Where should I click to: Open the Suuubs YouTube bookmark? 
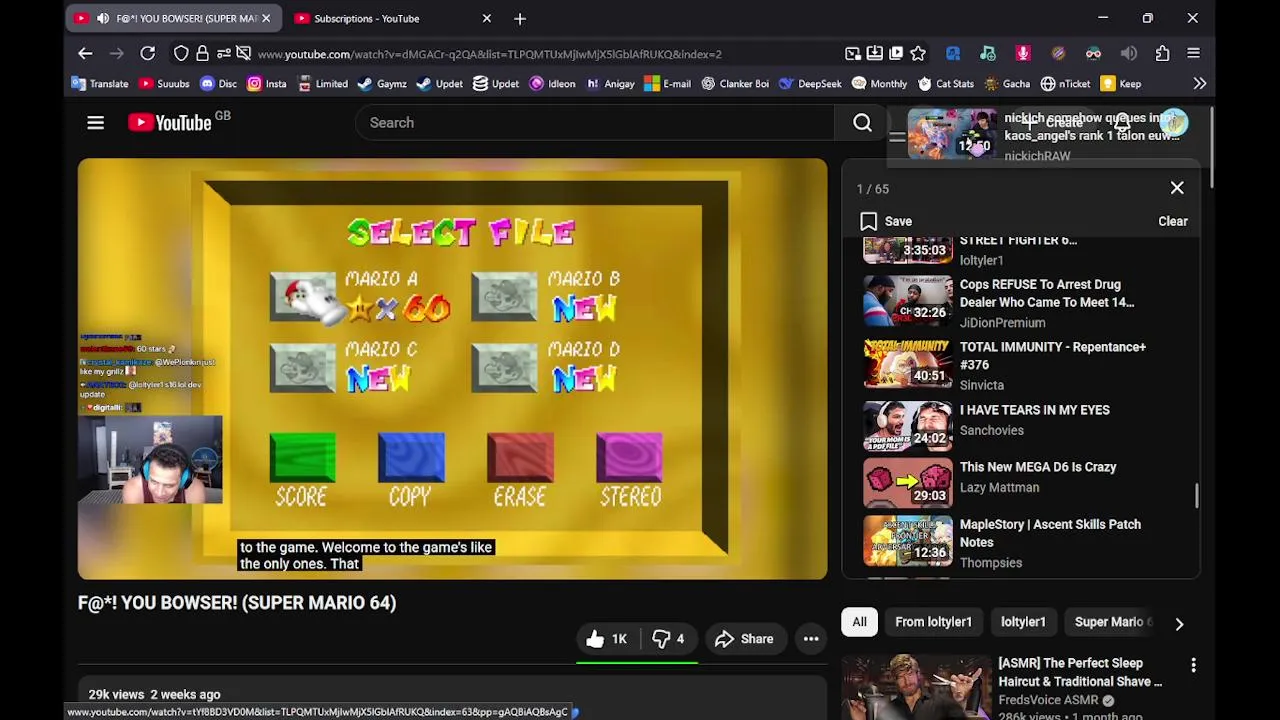tap(164, 84)
